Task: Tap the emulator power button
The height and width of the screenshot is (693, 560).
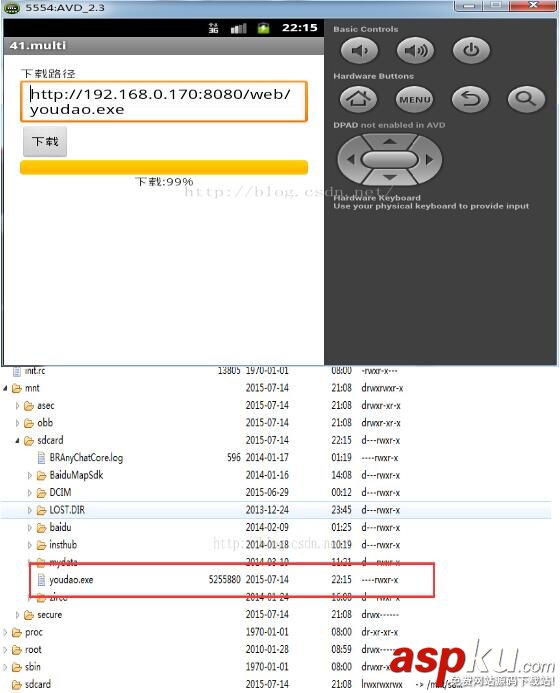Action: [471, 50]
